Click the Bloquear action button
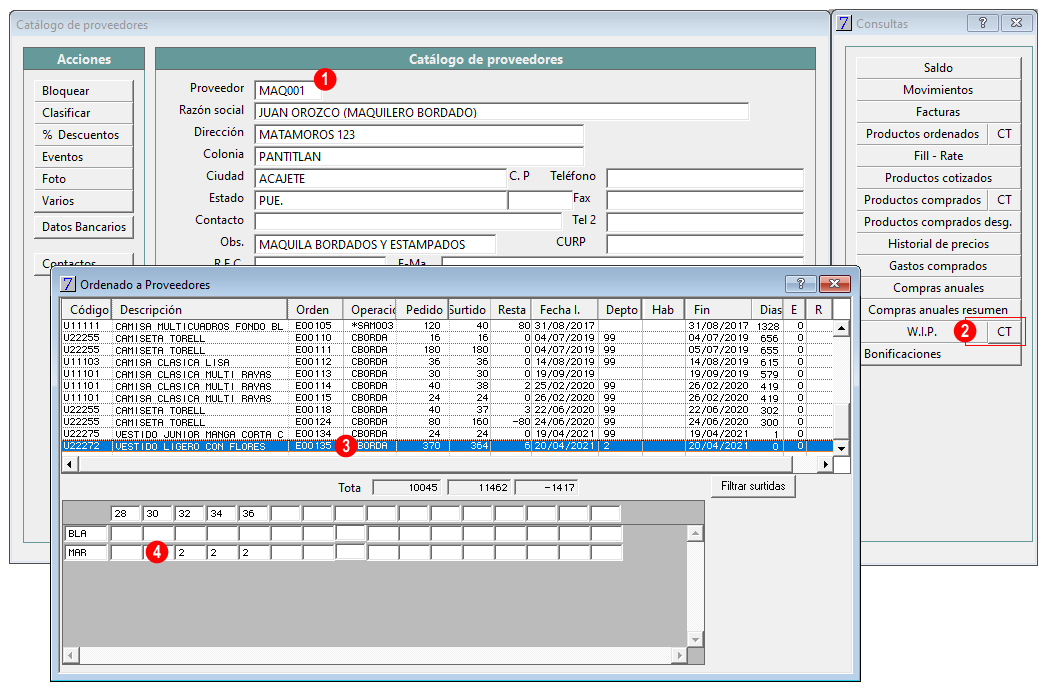This screenshot has width=1049, height=692. pyautogui.click(x=83, y=91)
